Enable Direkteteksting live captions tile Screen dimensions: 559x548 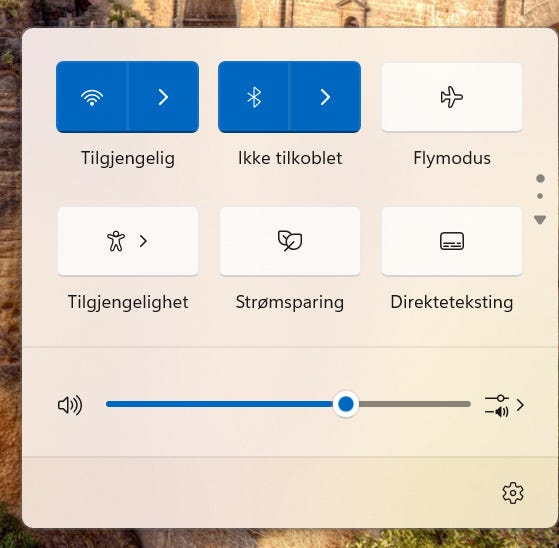click(452, 241)
